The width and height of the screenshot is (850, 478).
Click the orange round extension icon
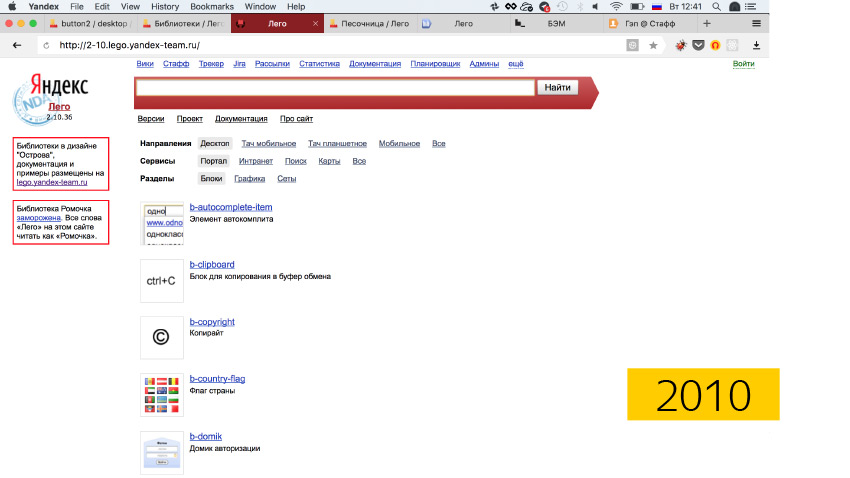pyautogui.click(x=715, y=46)
